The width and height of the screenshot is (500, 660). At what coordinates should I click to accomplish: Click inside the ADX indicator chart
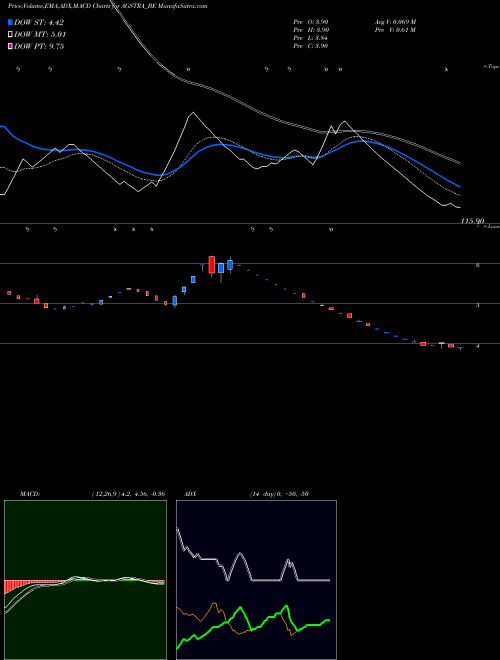coord(256,580)
